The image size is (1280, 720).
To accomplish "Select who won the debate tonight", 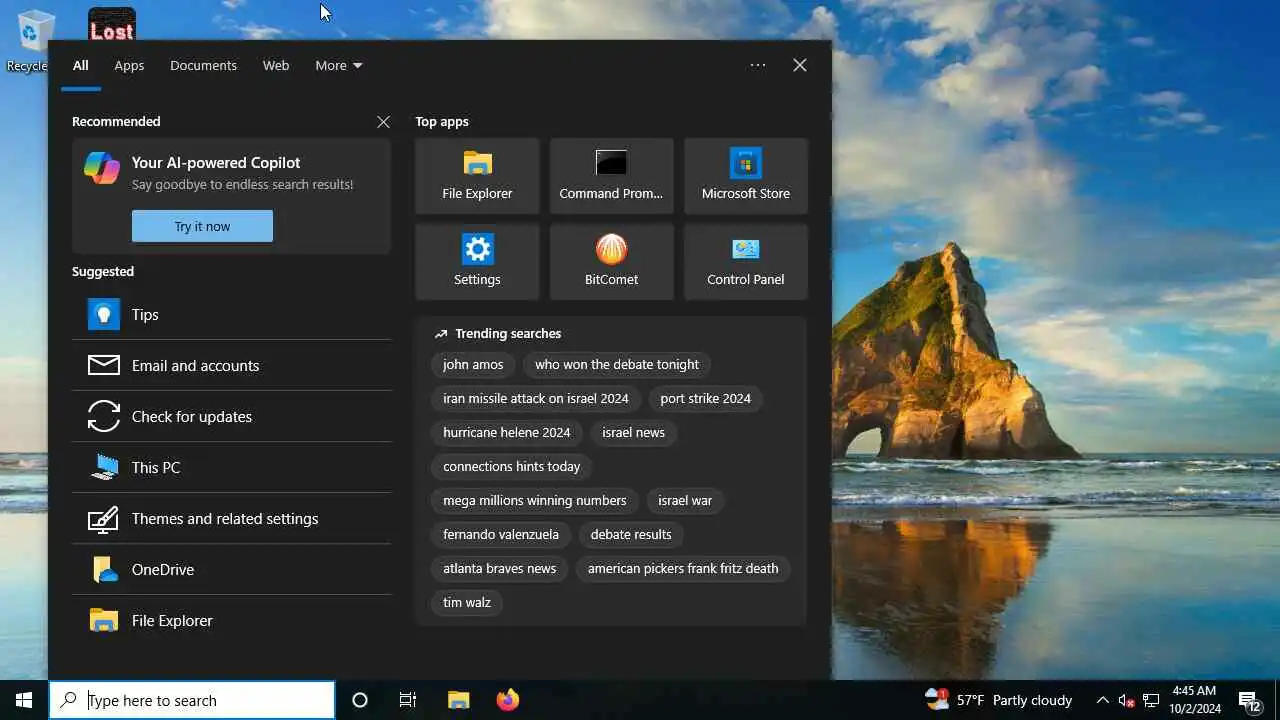I will pos(617,364).
